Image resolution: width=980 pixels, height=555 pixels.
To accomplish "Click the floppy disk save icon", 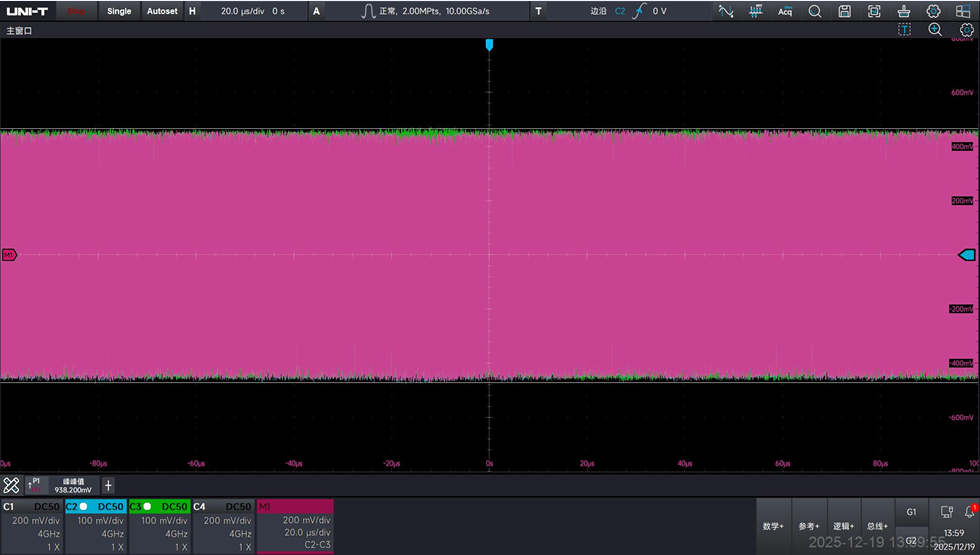I will click(844, 11).
